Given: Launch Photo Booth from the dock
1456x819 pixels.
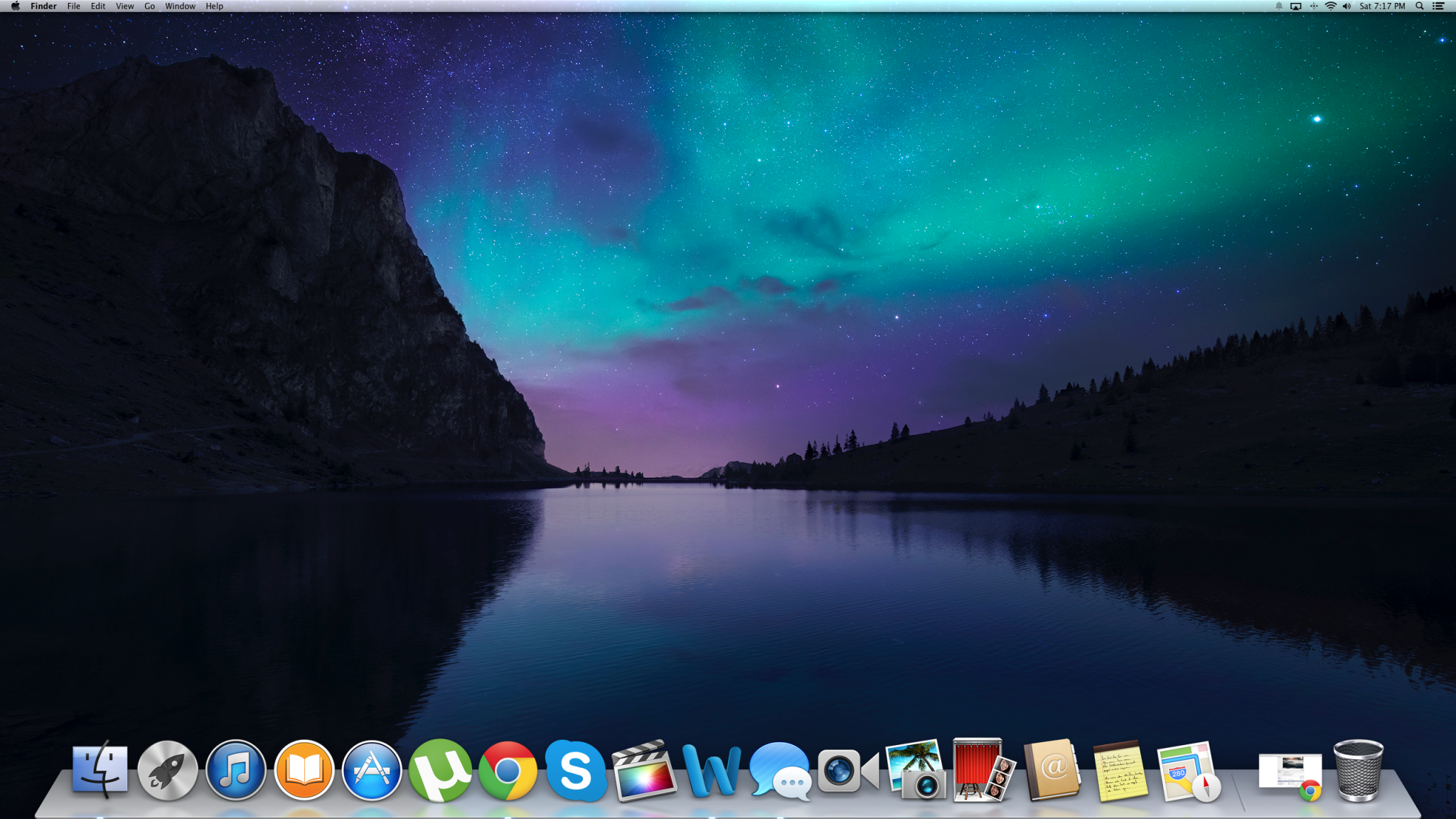Looking at the screenshot, I should click(983, 771).
